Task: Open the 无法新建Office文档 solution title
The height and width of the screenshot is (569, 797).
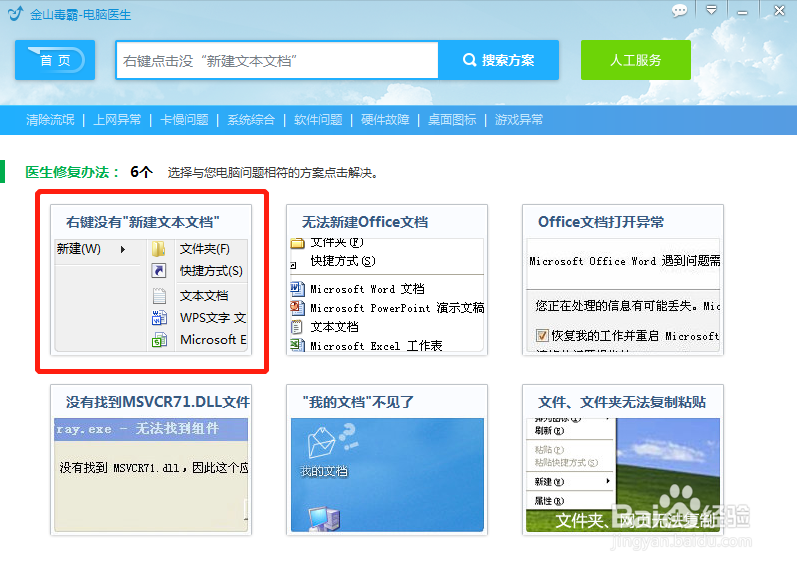Action: (365, 222)
